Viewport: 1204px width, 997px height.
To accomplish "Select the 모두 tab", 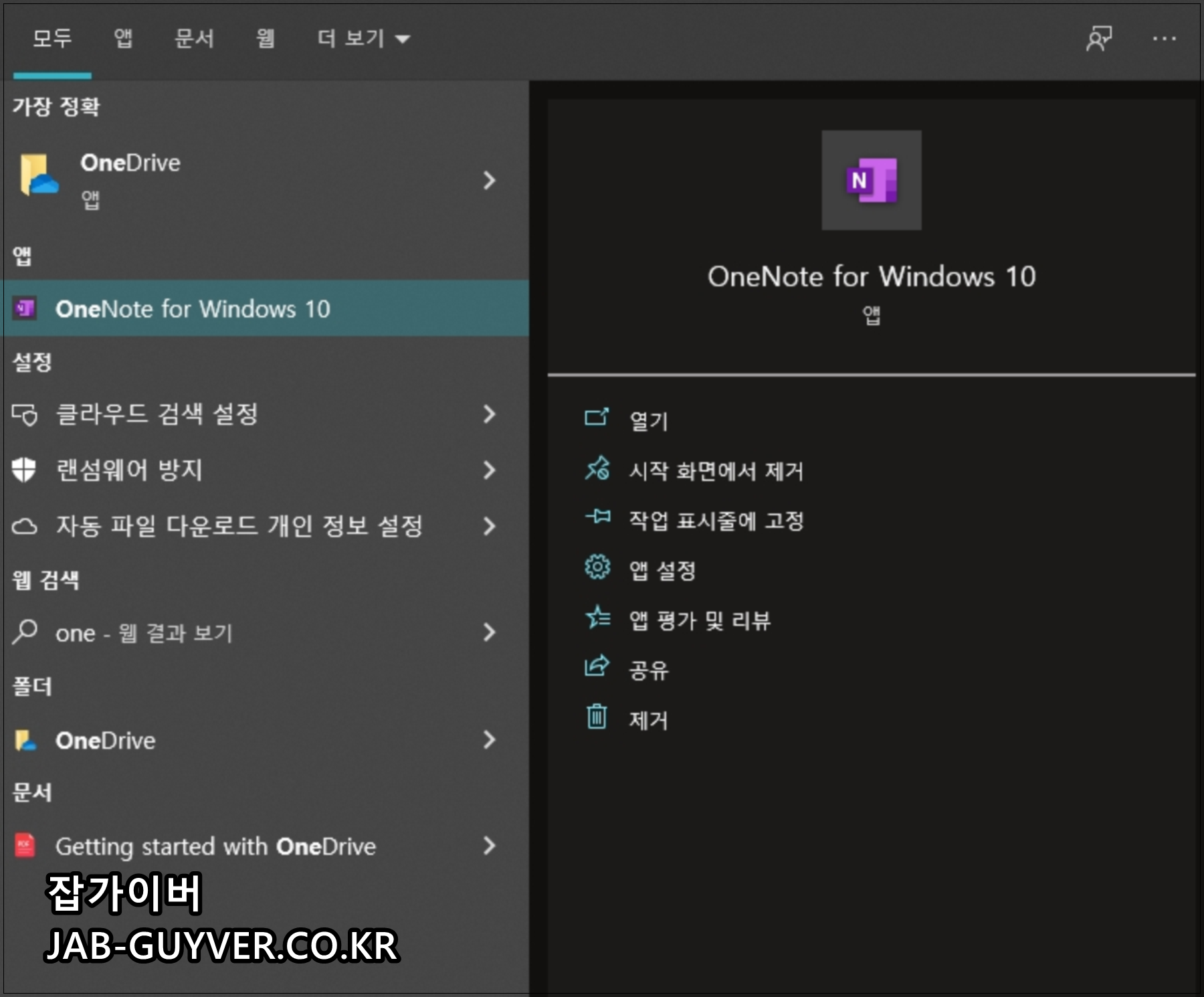I will (52, 38).
